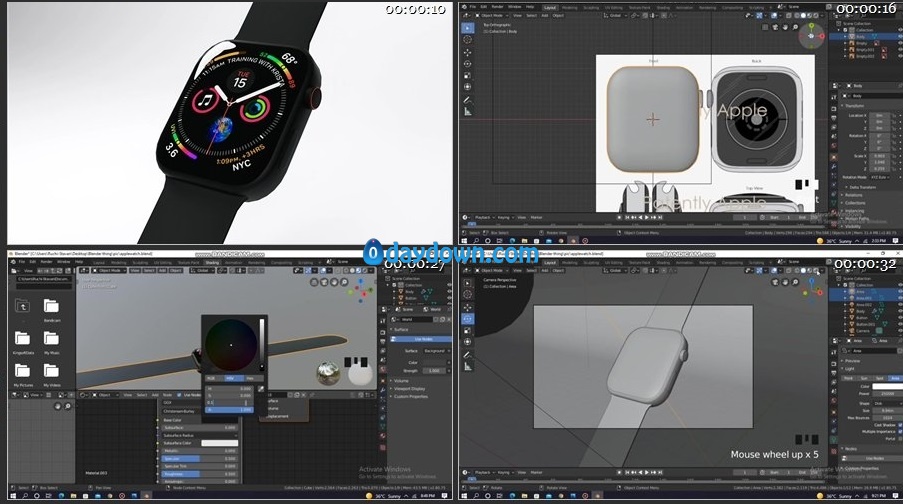The image size is (903, 504).
Task: Toggle camera view icon in 00:00:16 viewport
Action: [x=775, y=27]
